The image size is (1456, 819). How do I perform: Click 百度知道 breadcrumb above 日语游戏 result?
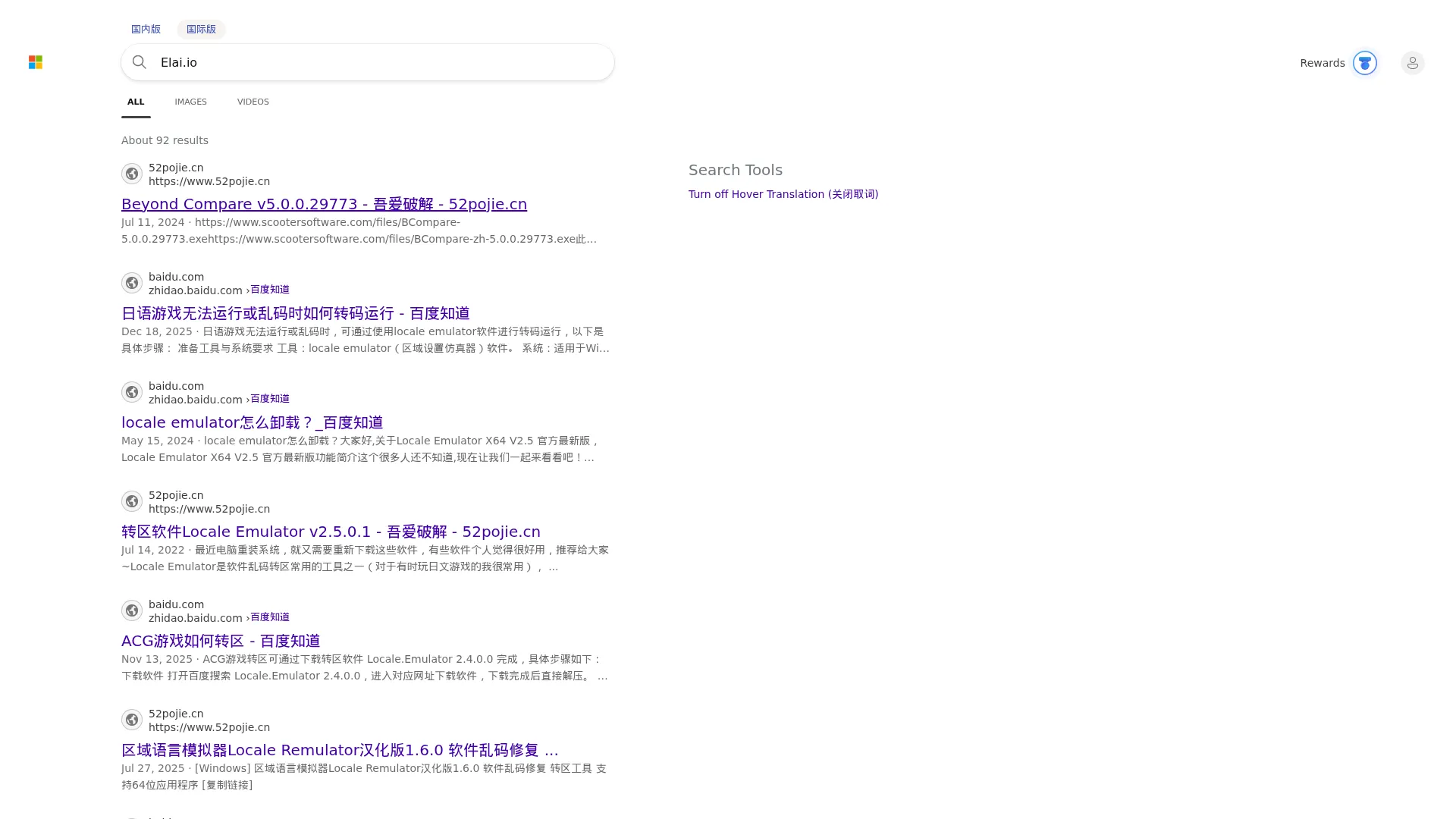click(270, 290)
